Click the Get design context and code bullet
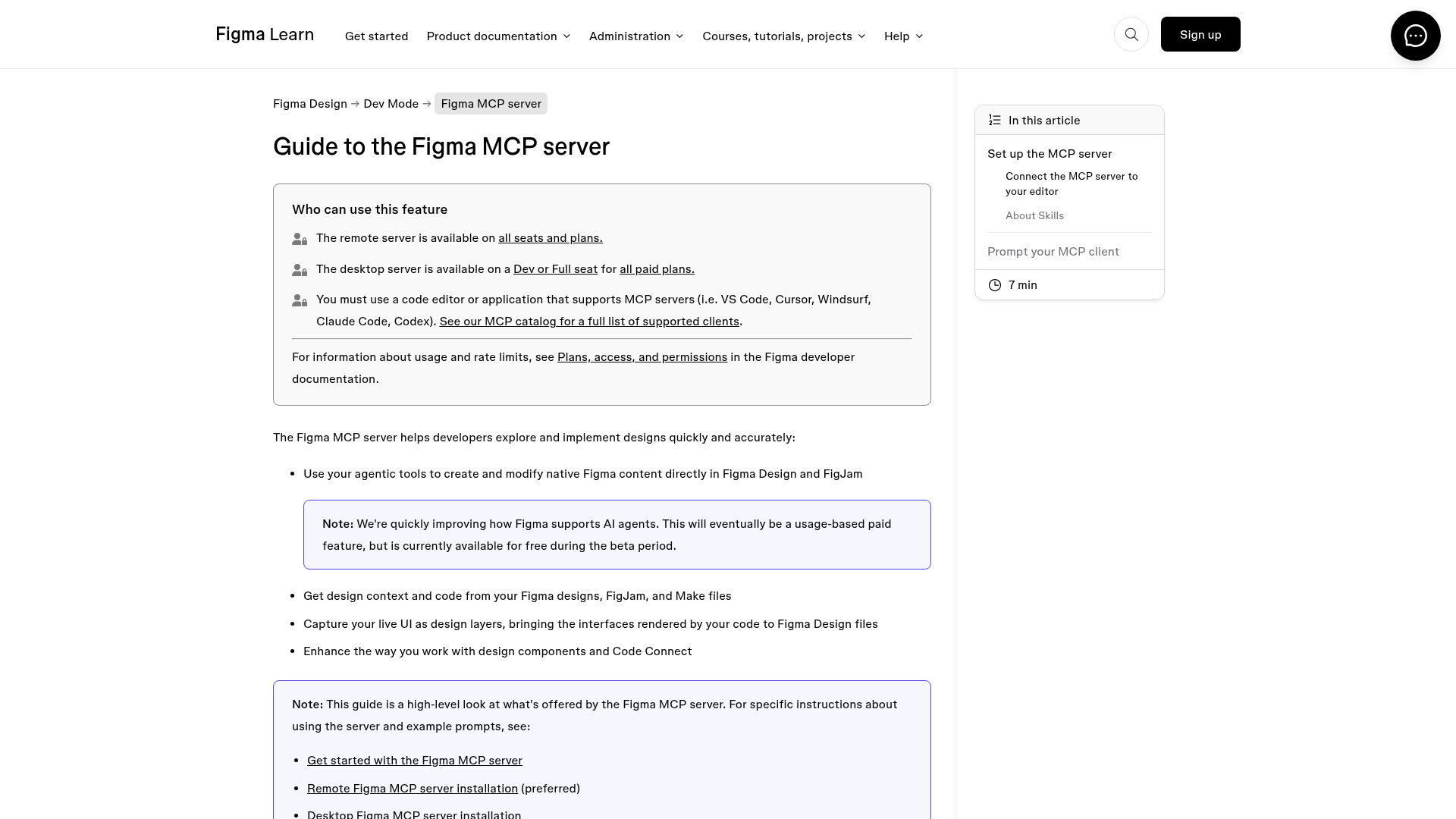The height and width of the screenshot is (819, 1456). [x=517, y=596]
